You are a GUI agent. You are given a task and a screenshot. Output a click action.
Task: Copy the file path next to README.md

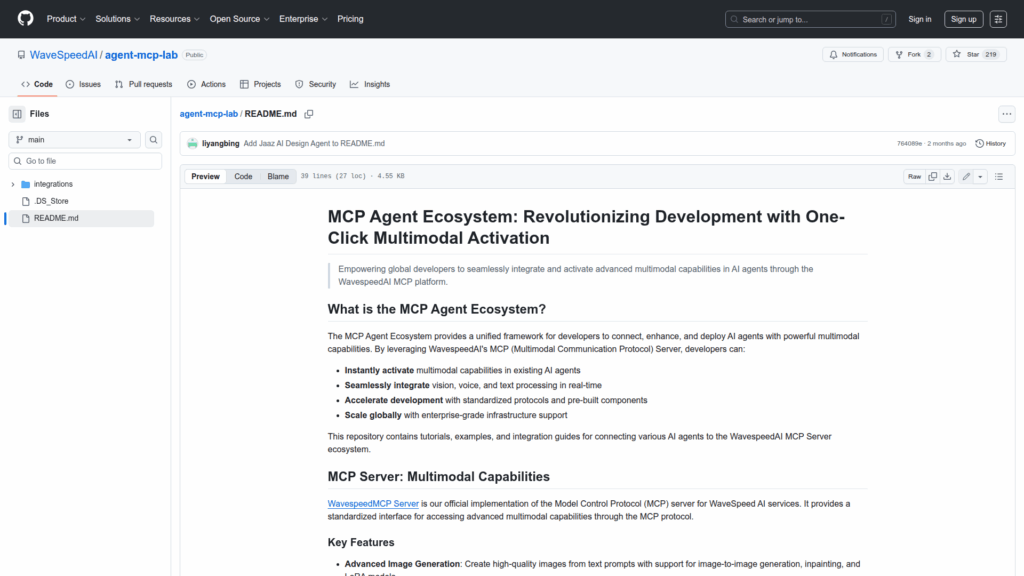[309, 114]
